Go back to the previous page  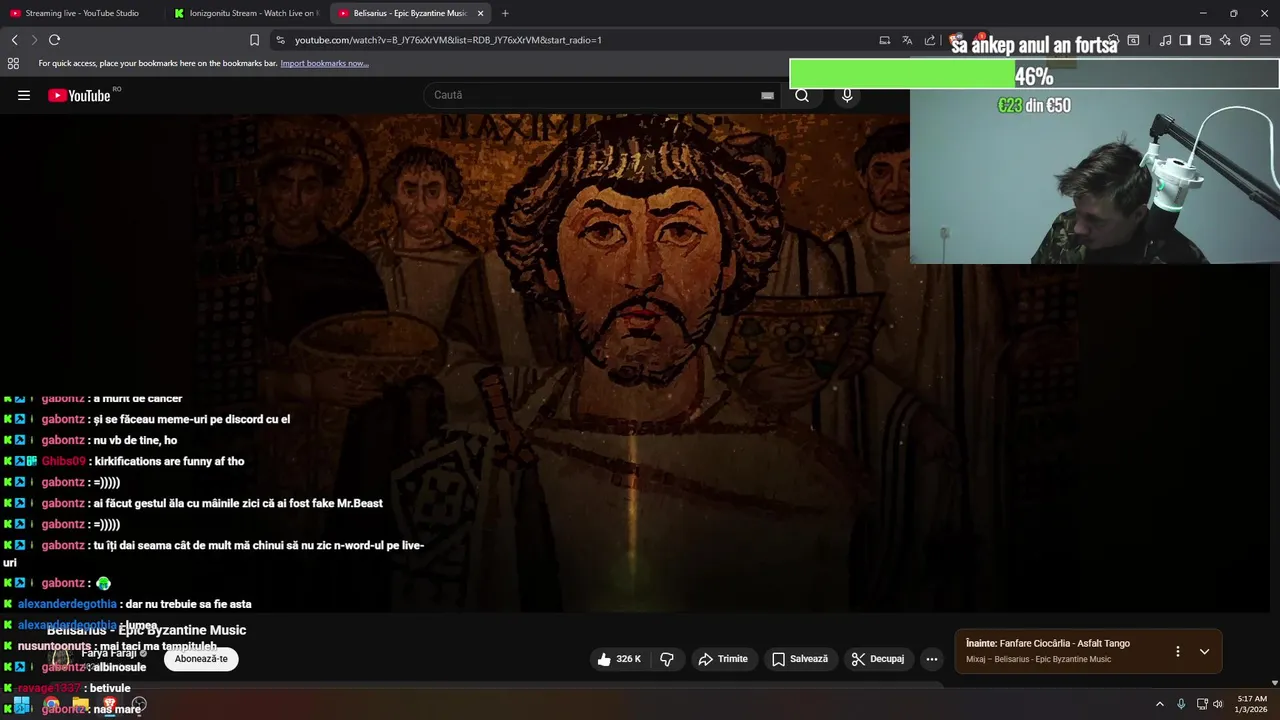tap(14, 40)
